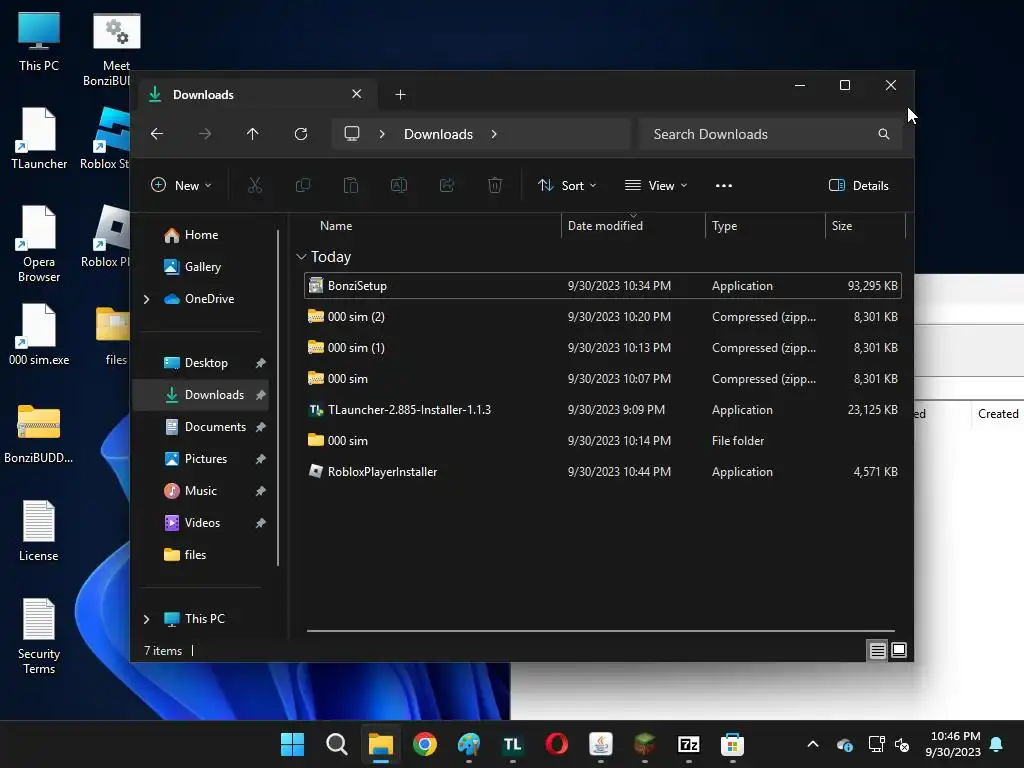Click the Cut scissors icon
Image resolution: width=1024 pixels, height=768 pixels.
coord(255,185)
